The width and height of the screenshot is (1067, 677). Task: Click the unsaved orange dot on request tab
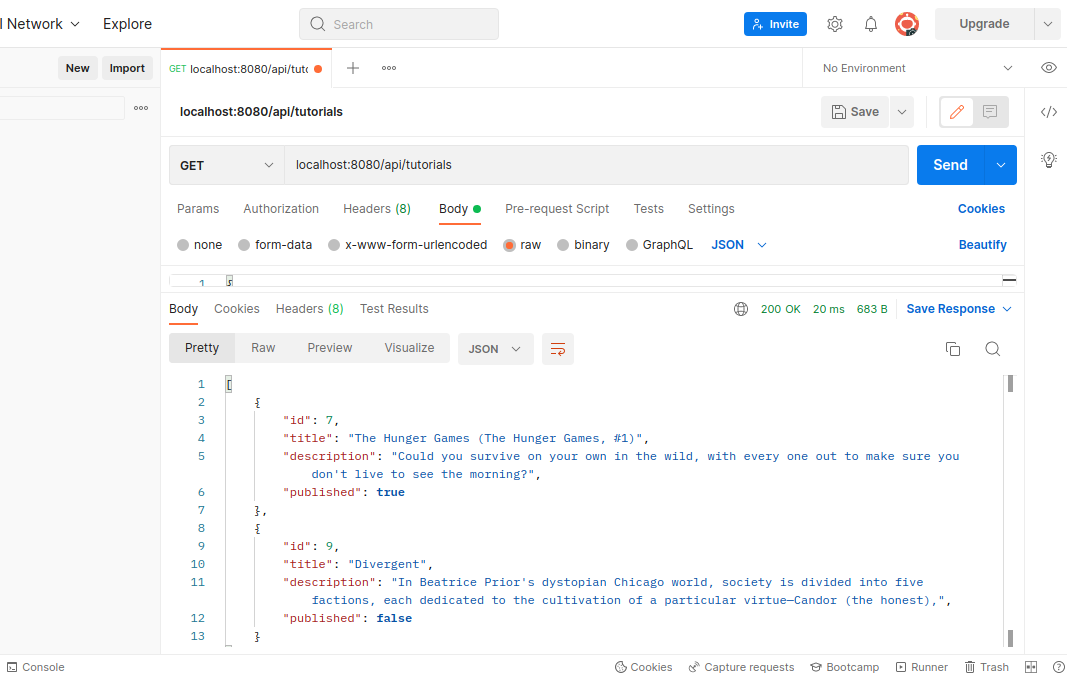318,69
